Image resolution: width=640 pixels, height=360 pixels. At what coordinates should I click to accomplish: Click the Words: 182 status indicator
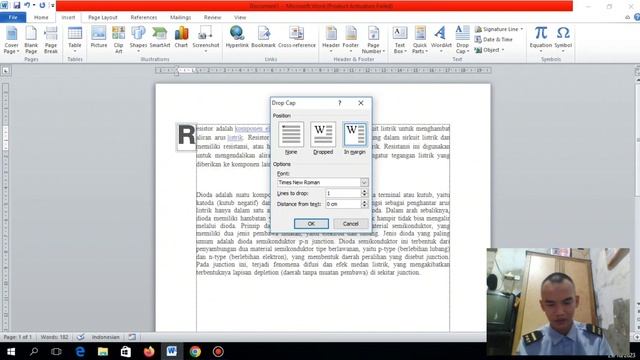[x=55, y=337]
